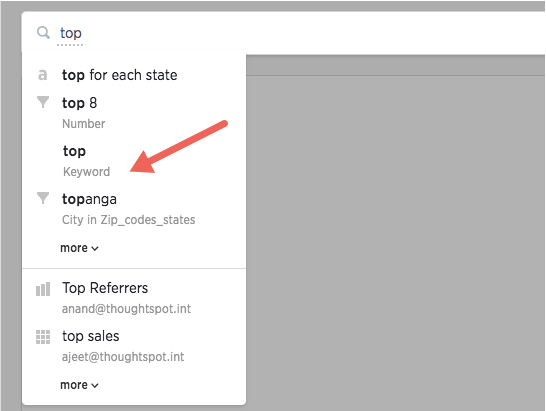This screenshot has height=411, width=546.
Task: Pick the 'top' Keyword suggestion
Action: click(134, 161)
